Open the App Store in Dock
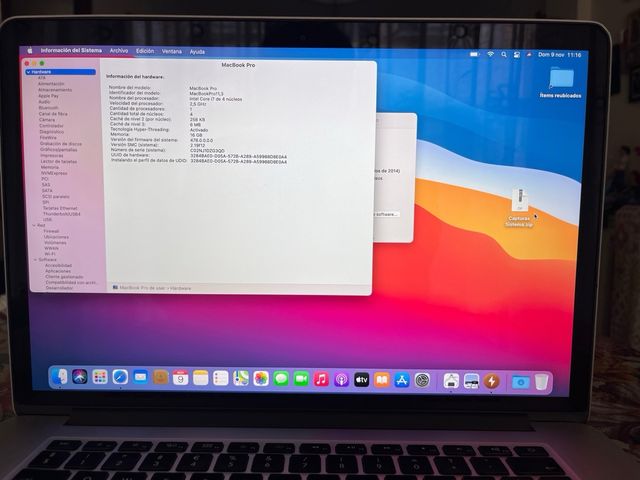 [402, 380]
